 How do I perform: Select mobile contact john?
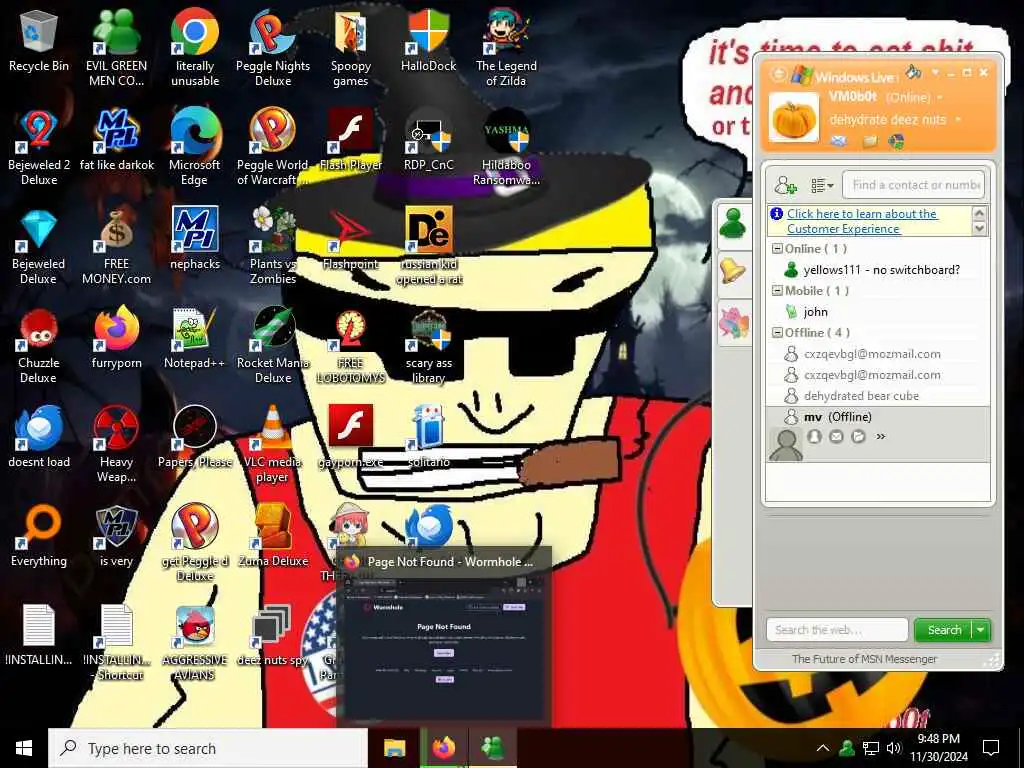coord(877,312)
